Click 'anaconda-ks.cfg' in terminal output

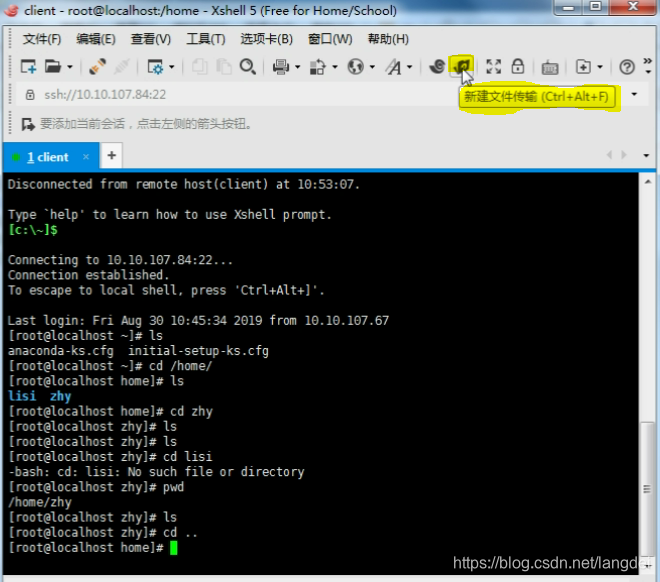[x=61, y=351]
